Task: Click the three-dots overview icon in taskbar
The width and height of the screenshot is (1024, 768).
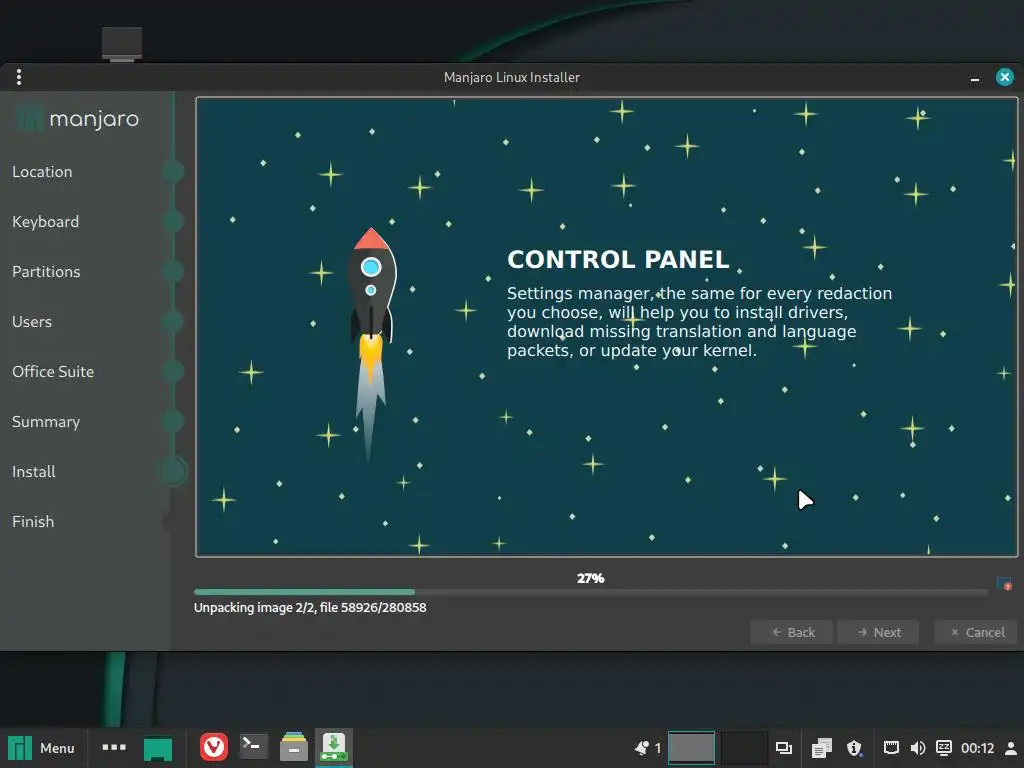Action: 114,747
